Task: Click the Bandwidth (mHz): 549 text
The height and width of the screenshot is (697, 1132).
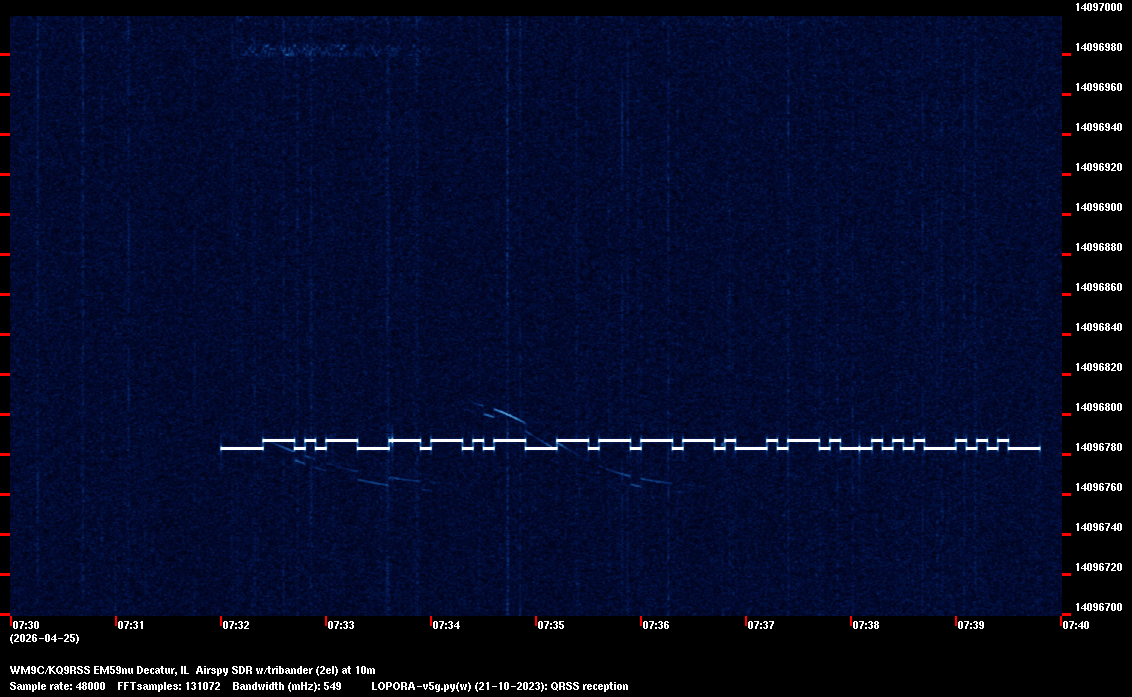Action: [x=286, y=686]
